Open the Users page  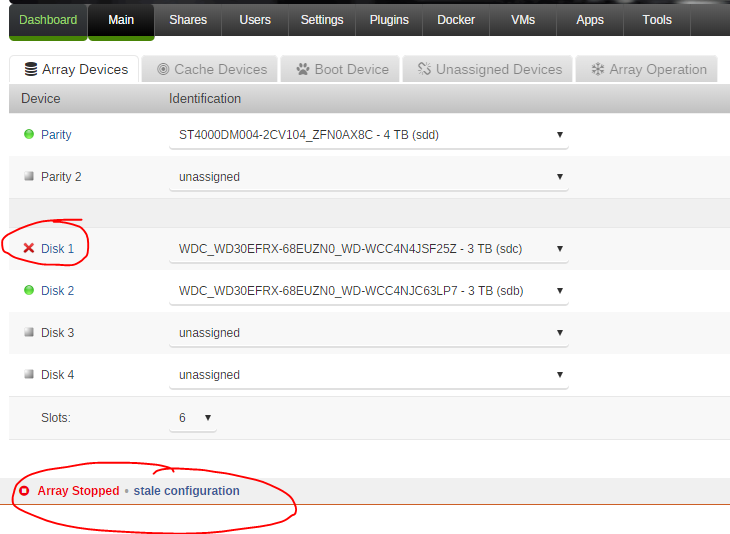coord(255,20)
